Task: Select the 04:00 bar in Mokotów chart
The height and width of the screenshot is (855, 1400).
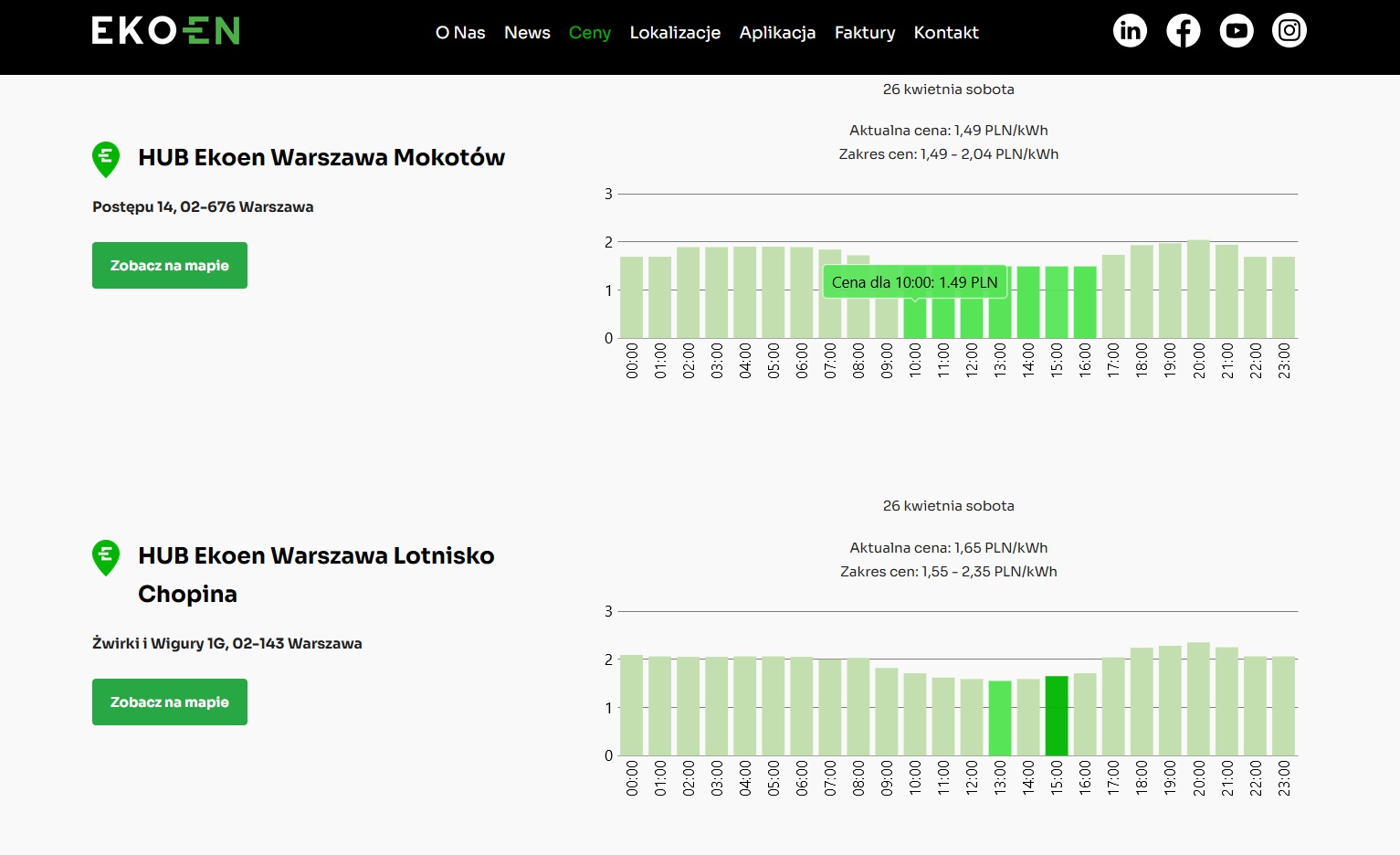Action: pos(745,292)
